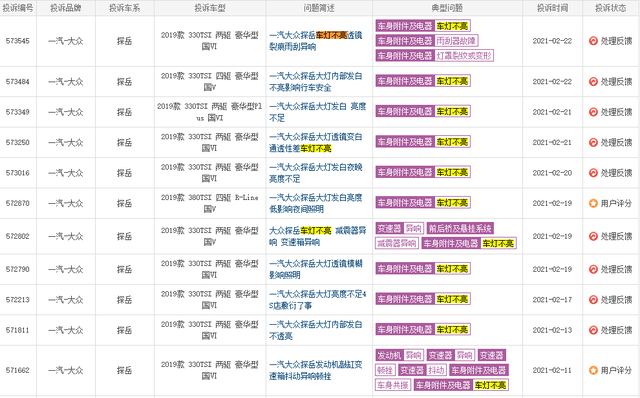Image resolution: width=640 pixels, height=398 pixels.
Task: Click status icon for complaint 573545
Action: (x=593, y=41)
